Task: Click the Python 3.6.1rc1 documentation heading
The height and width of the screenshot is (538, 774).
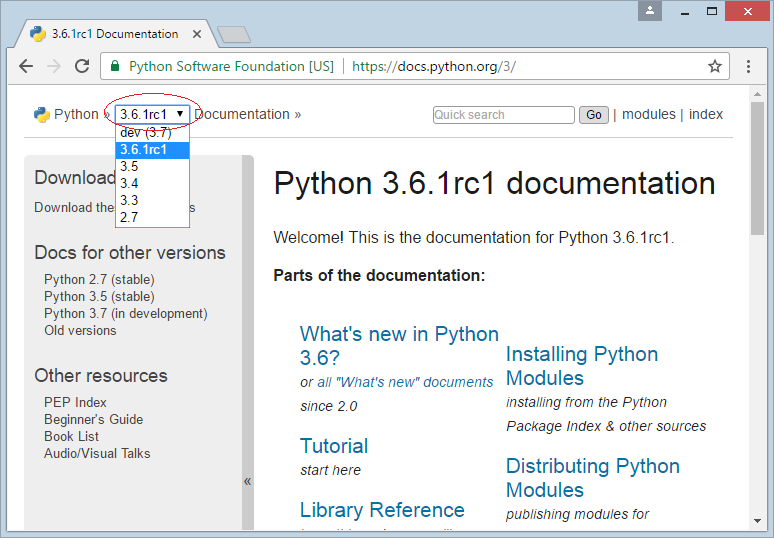Action: (x=494, y=183)
